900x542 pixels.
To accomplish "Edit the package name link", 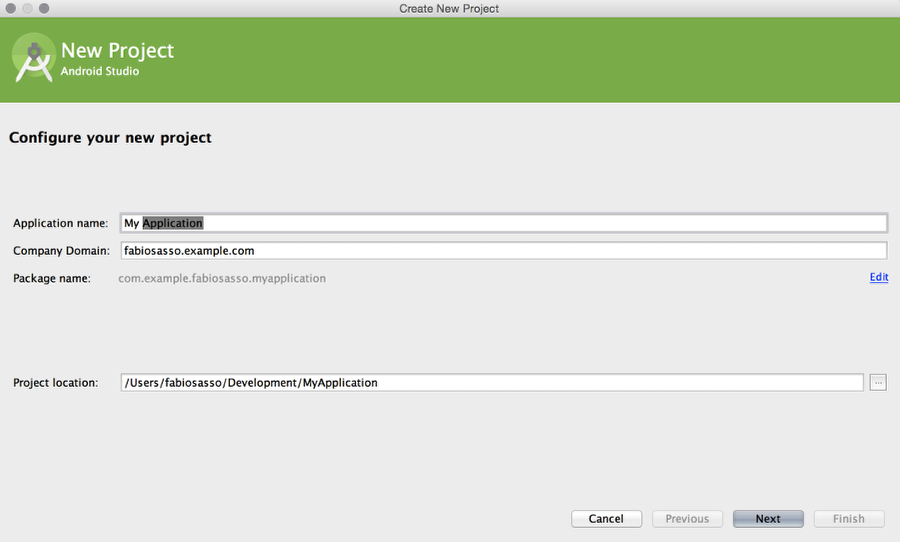I will 879,277.
